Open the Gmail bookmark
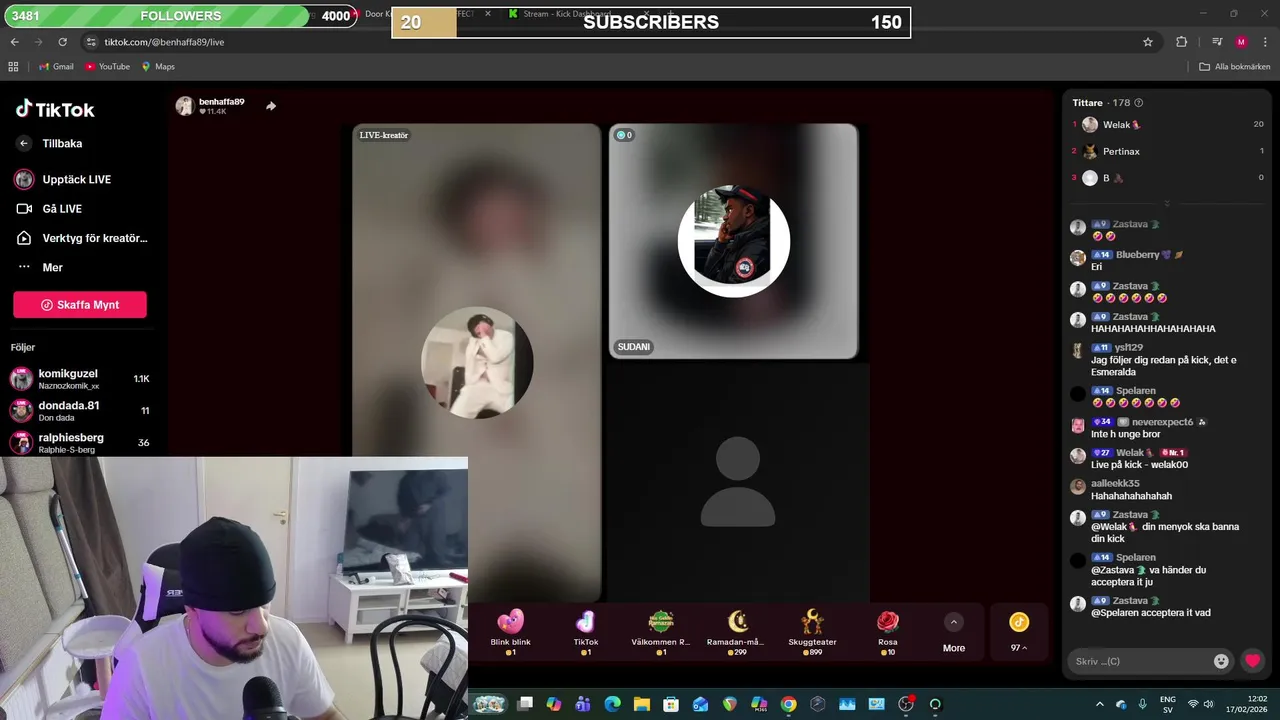Screen dimensions: 1280x720 [56, 66]
